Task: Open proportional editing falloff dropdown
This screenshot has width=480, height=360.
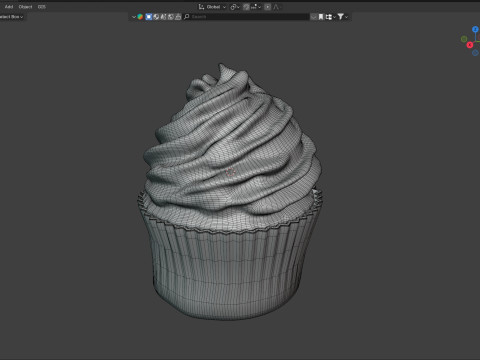Action: (x=276, y=7)
